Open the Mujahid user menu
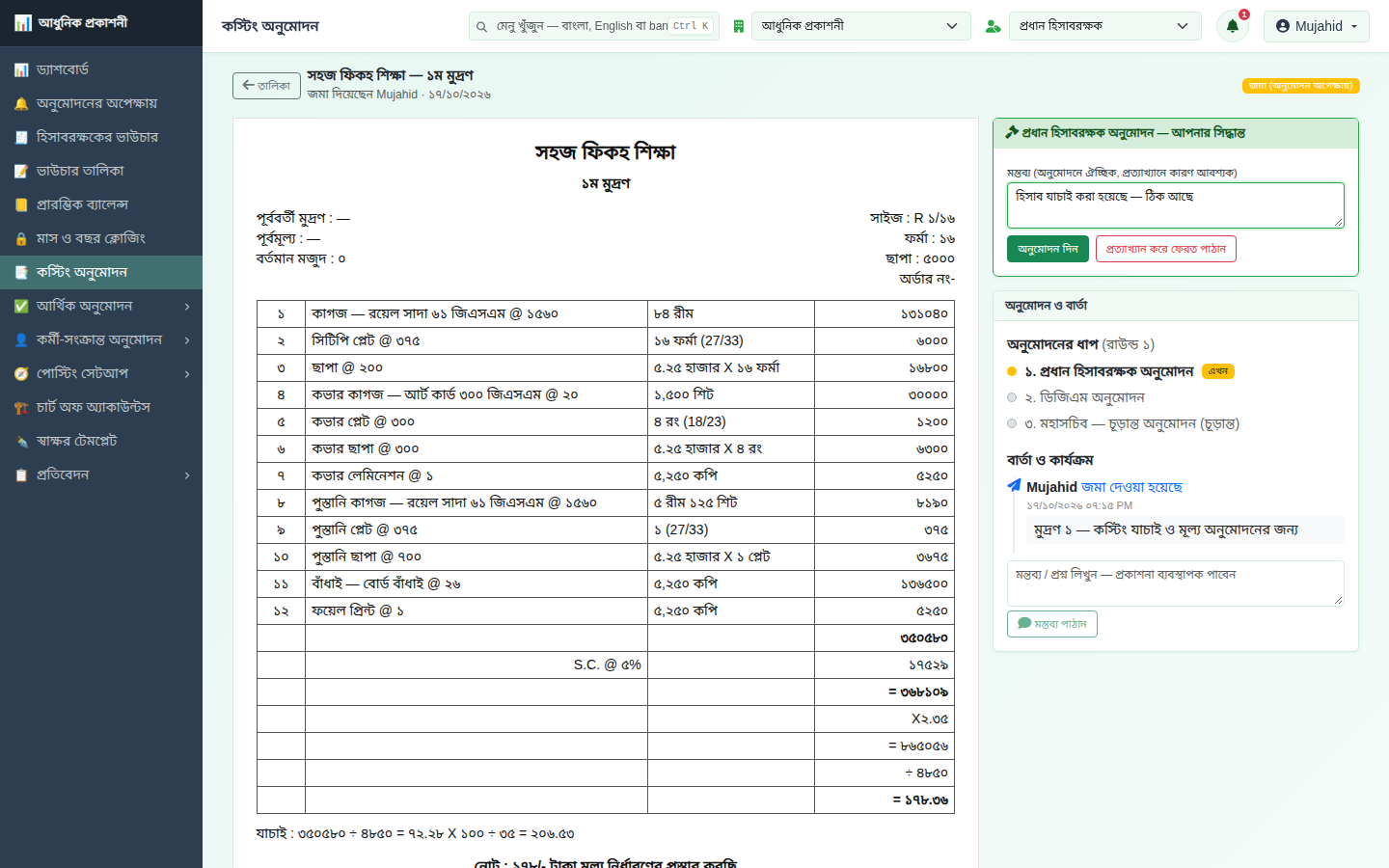Image resolution: width=1389 pixels, height=868 pixels. click(x=1317, y=26)
